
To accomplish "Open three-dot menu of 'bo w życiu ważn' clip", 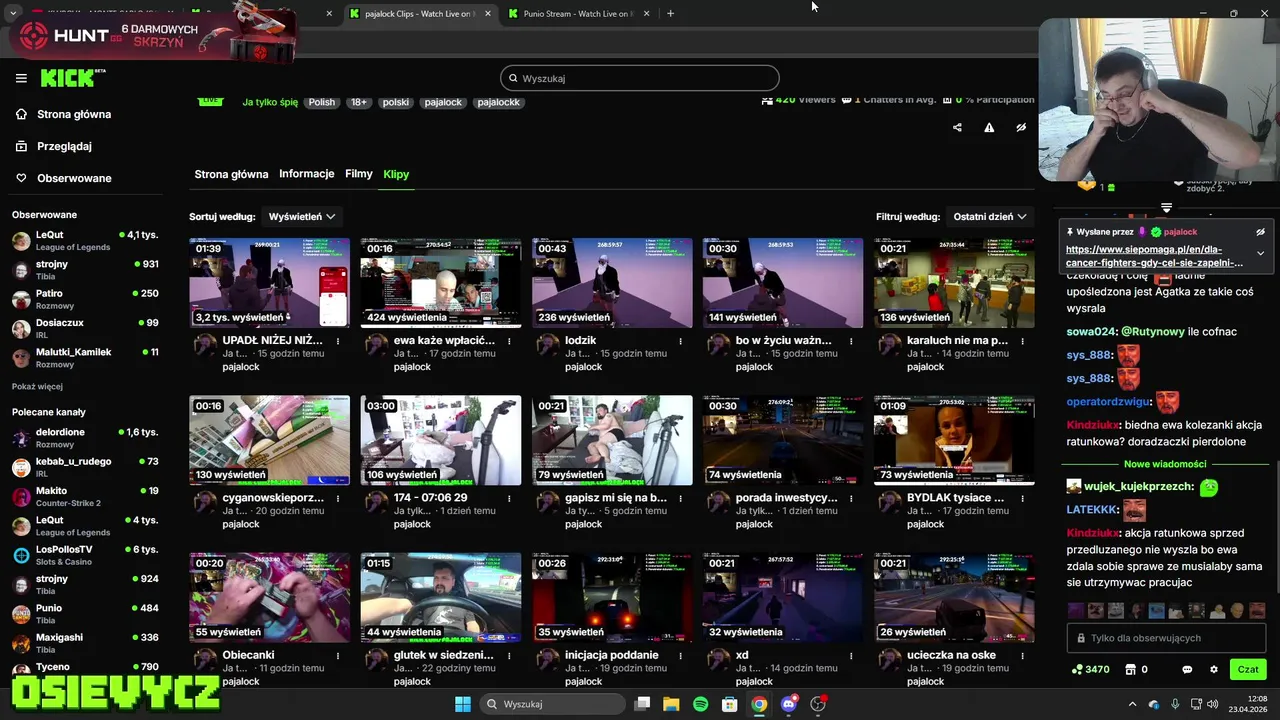I will coord(852,341).
